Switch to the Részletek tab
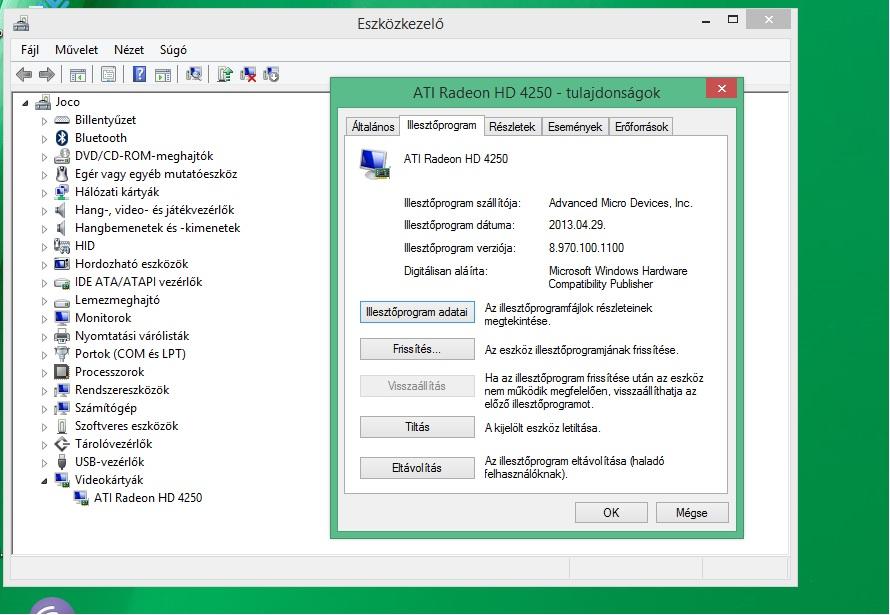Screen dimensions: 890x615 click(x=512, y=127)
